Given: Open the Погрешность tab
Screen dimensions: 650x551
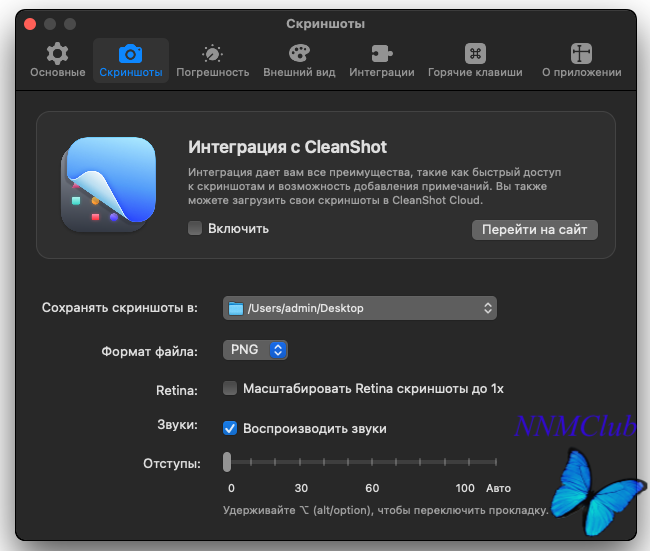Looking at the screenshot, I should point(213,61).
